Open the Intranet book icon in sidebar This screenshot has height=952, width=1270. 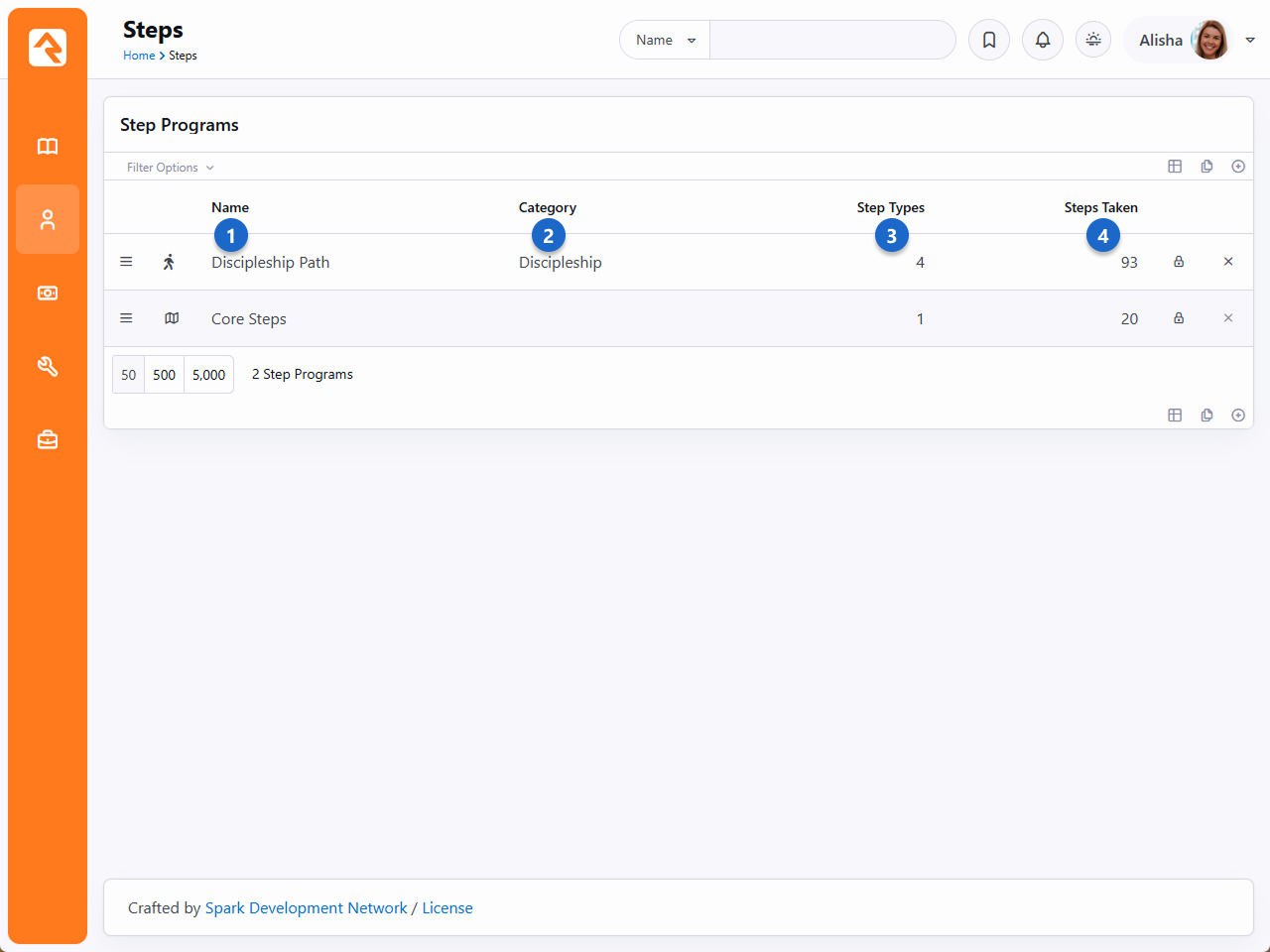click(x=48, y=147)
